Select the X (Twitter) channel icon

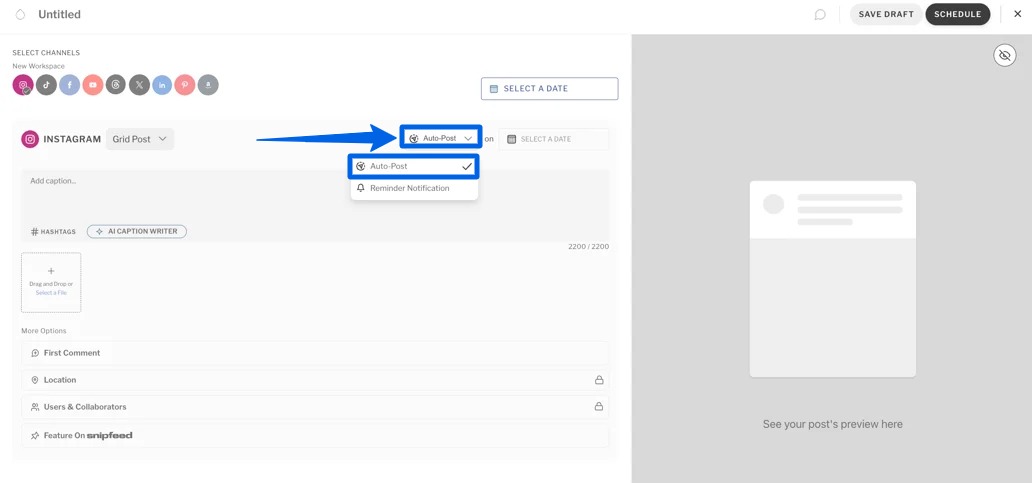pos(139,85)
